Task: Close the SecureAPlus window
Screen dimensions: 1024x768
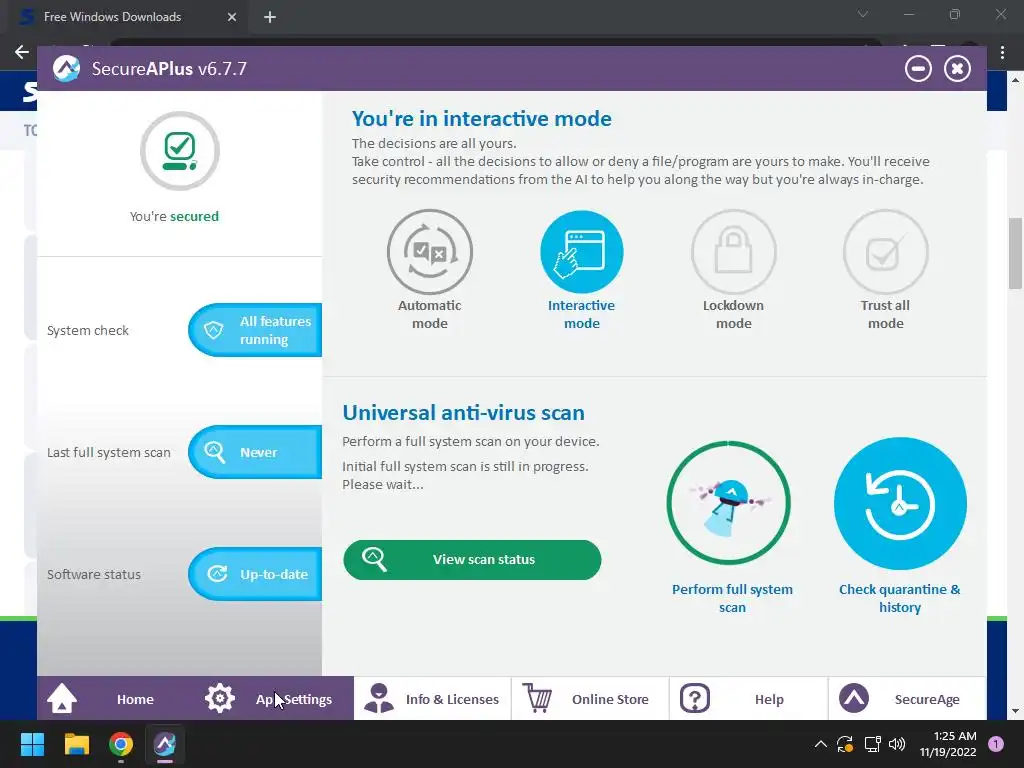Action: 957,69
